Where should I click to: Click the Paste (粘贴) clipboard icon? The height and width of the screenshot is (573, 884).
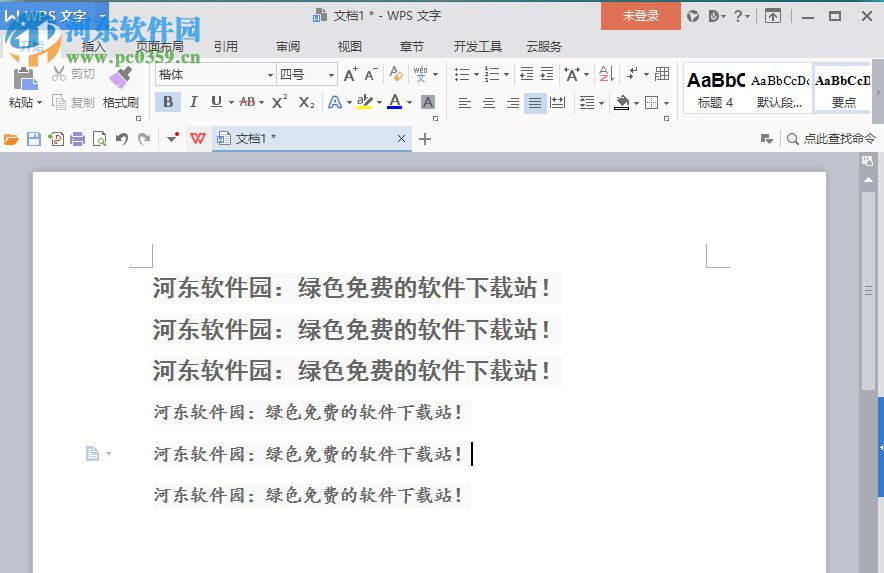pos(25,79)
